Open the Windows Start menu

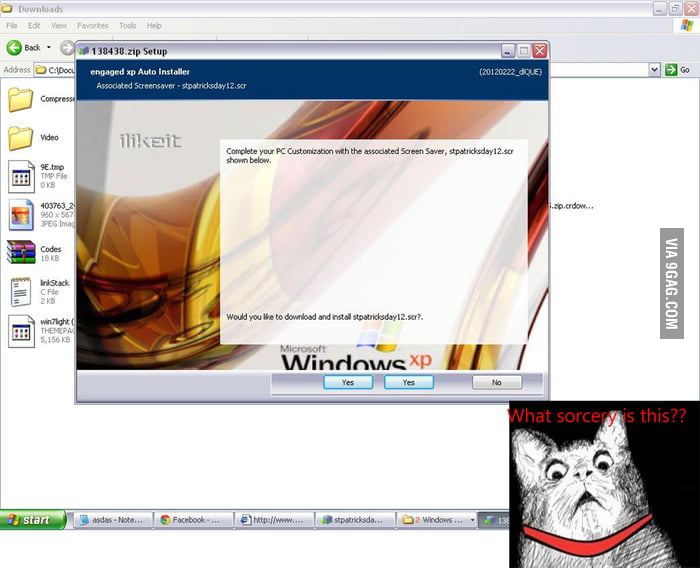pos(33,520)
